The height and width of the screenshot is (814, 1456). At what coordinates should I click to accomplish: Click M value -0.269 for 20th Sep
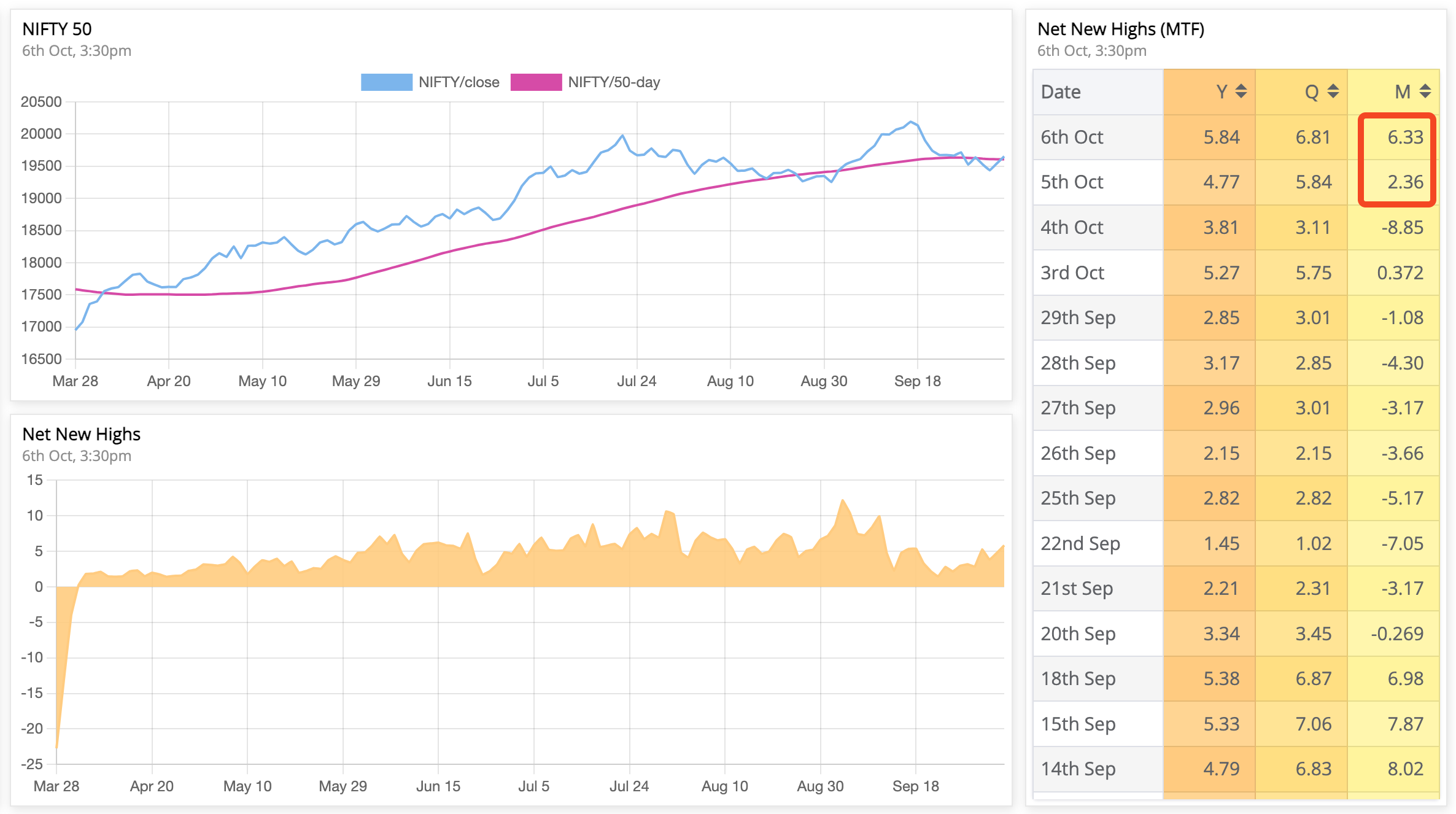[x=1397, y=634]
